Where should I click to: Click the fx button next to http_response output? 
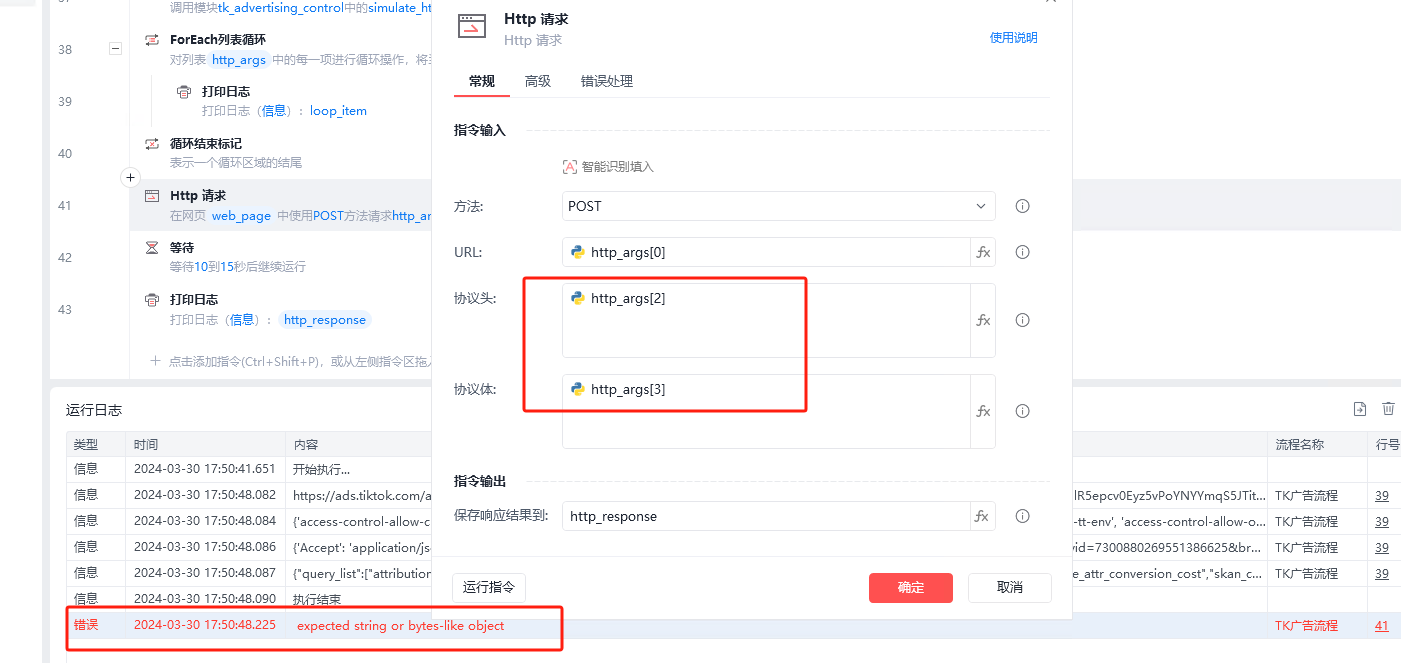[x=983, y=516]
